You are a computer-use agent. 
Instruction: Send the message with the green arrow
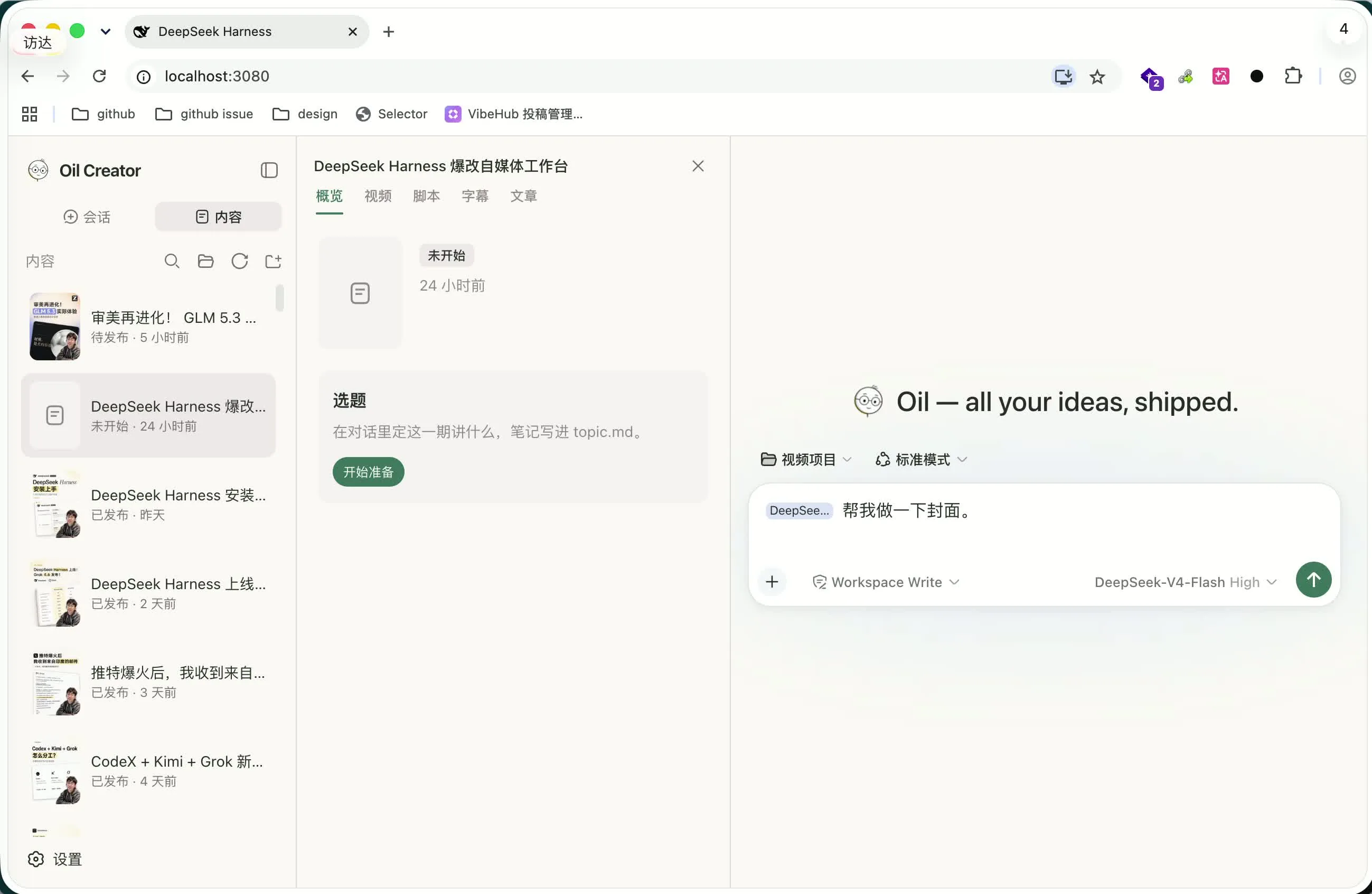click(x=1313, y=580)
